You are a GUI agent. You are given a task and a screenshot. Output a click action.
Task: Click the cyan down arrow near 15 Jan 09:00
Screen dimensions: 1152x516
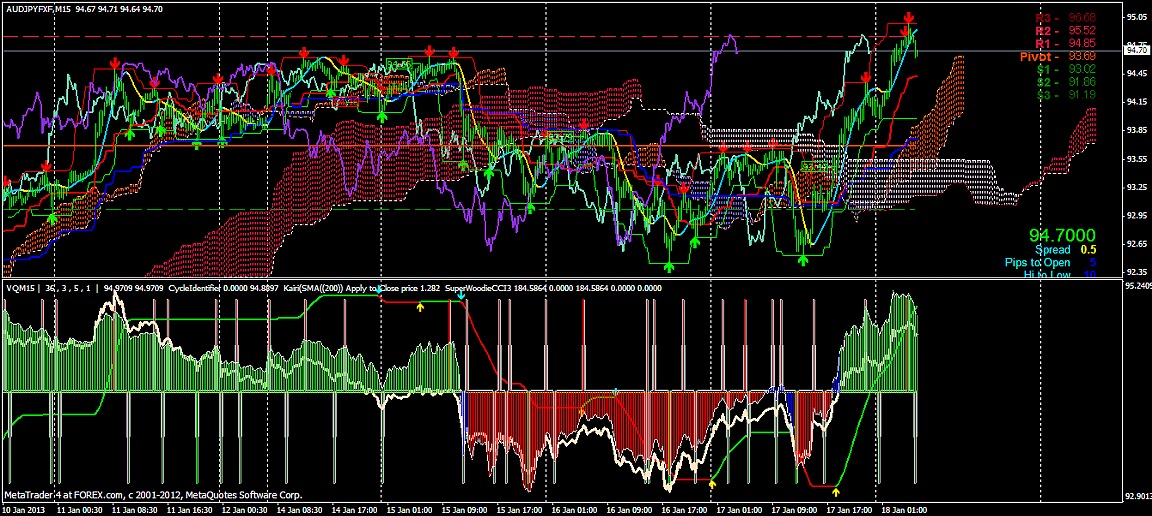(x=460, y=296)
